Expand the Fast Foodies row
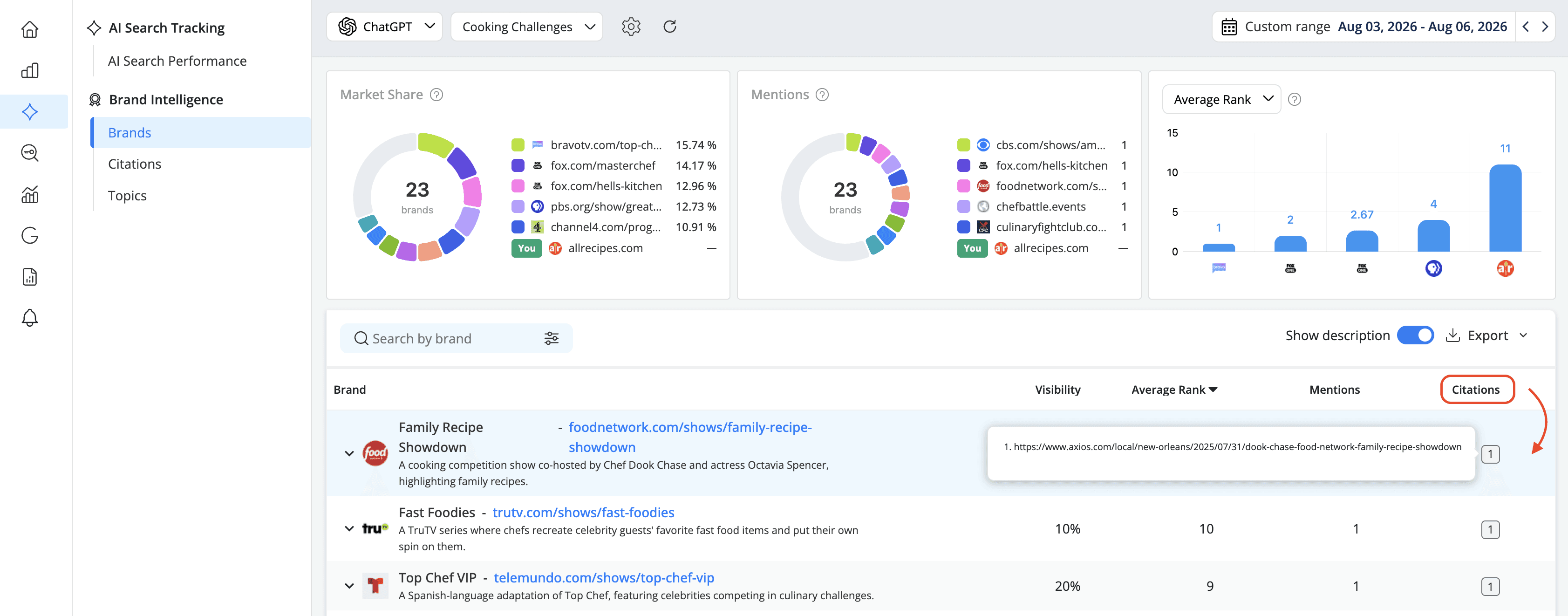 pos(349,528)
